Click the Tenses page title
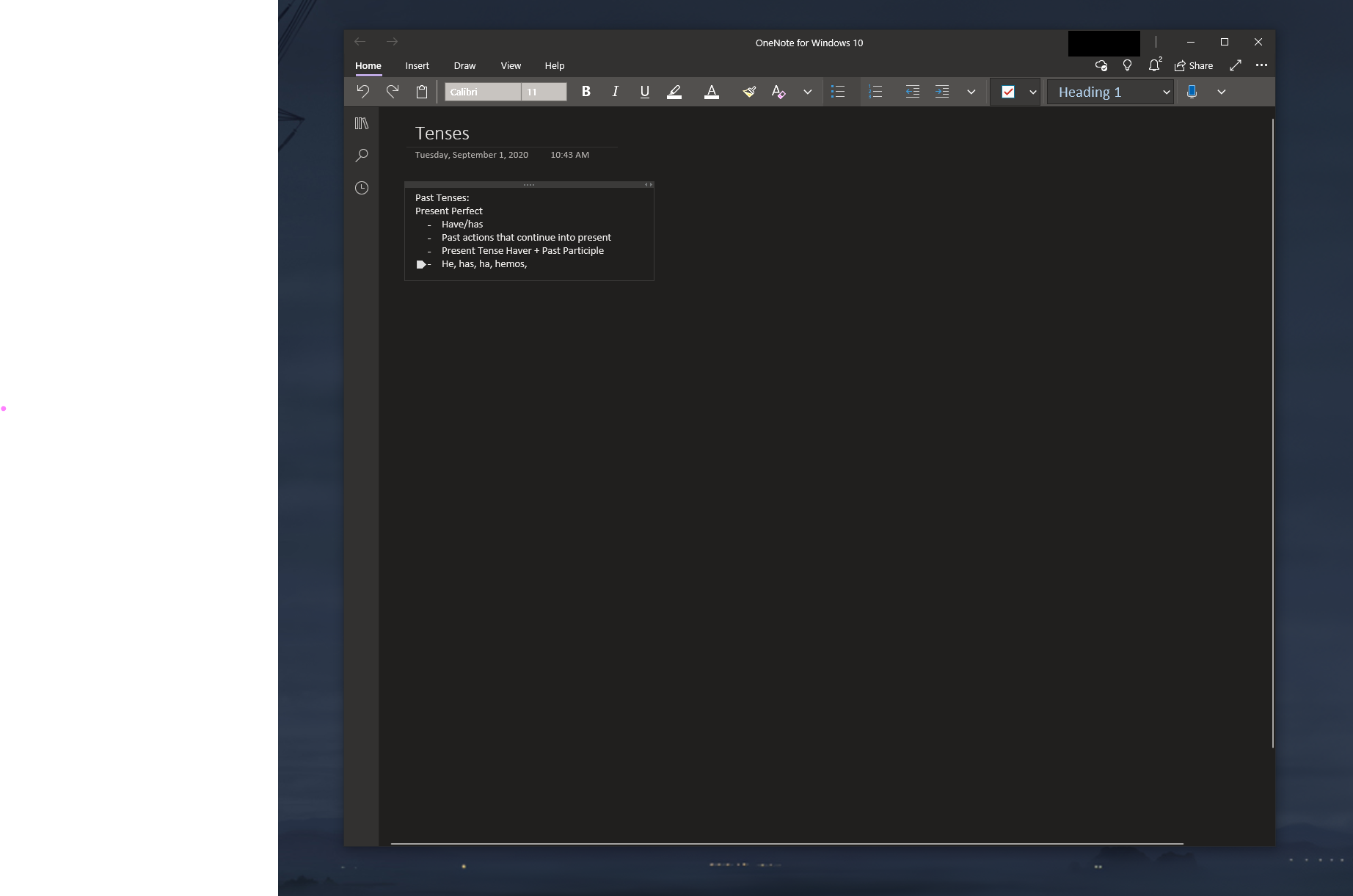Viewport: 1353px width, 896px height. [x=442, y=134]
